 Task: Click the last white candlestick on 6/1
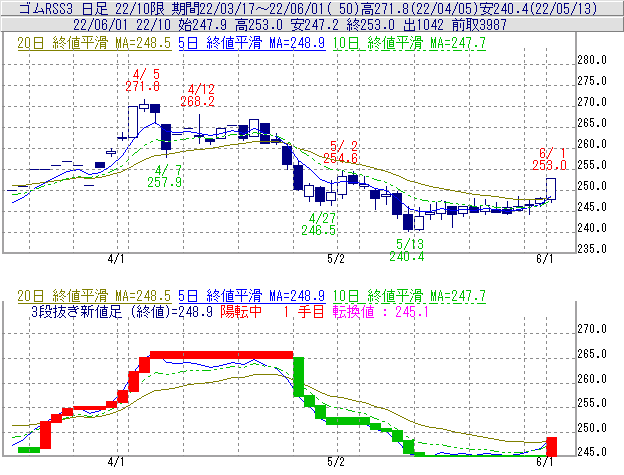click(551, 189)
